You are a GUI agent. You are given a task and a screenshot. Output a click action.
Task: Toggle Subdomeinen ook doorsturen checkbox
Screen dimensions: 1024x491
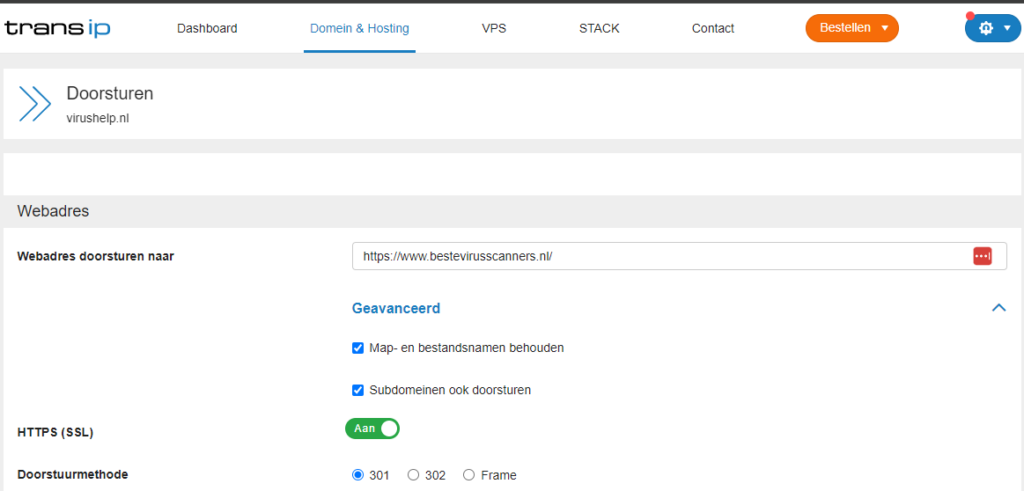pos(358,390)
